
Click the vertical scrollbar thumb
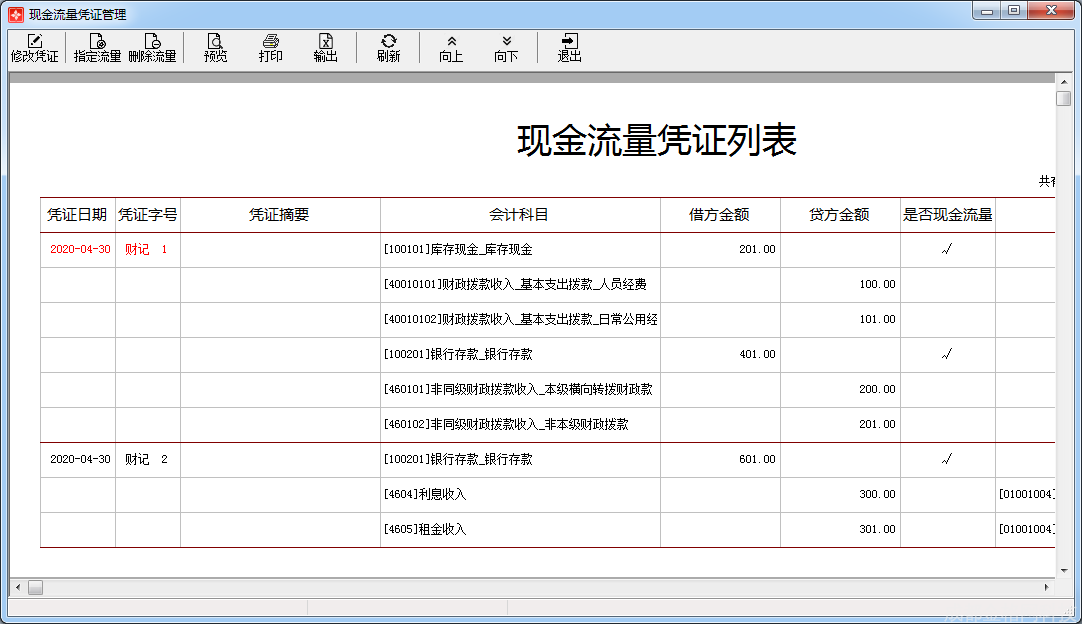[x=1064, y=98]
